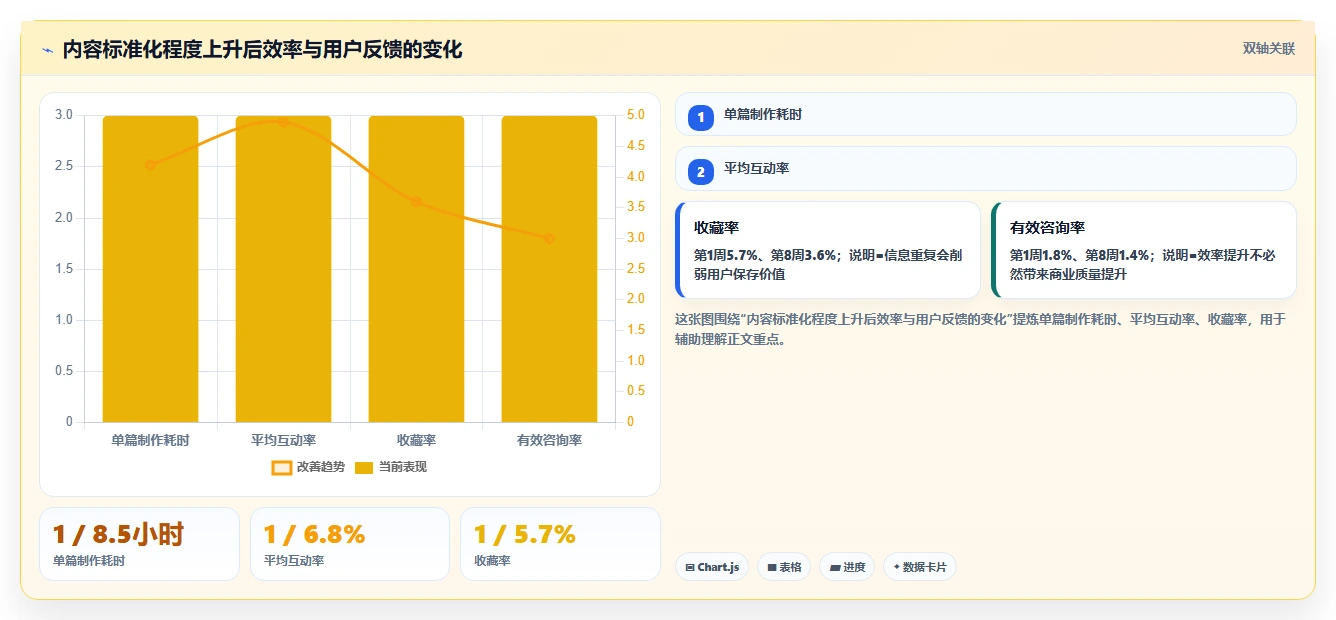Click the 表格 tag chip

click(784, 567)
